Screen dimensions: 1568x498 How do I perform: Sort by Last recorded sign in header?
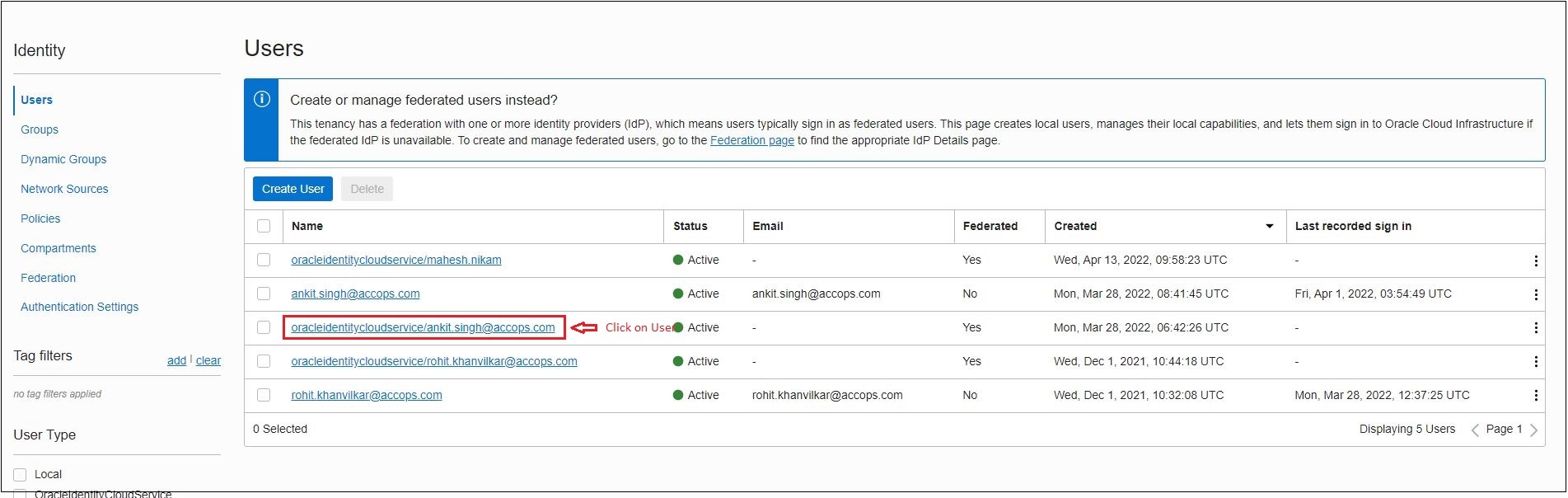1352,226
